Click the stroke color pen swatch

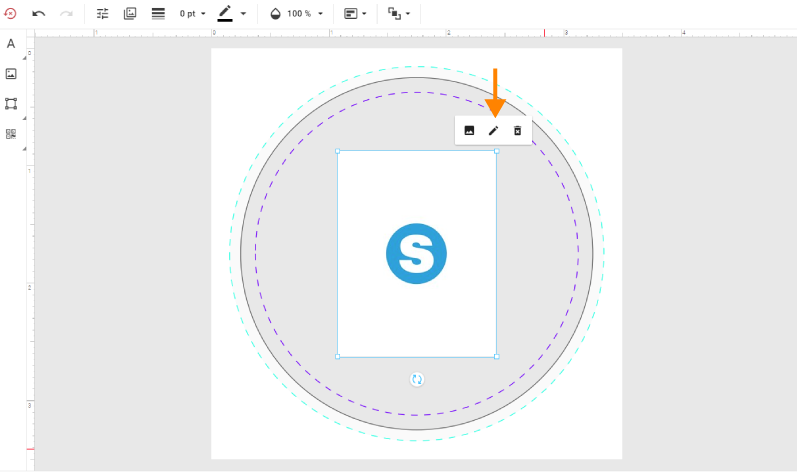pyautogui.click(x=225, y=14)
